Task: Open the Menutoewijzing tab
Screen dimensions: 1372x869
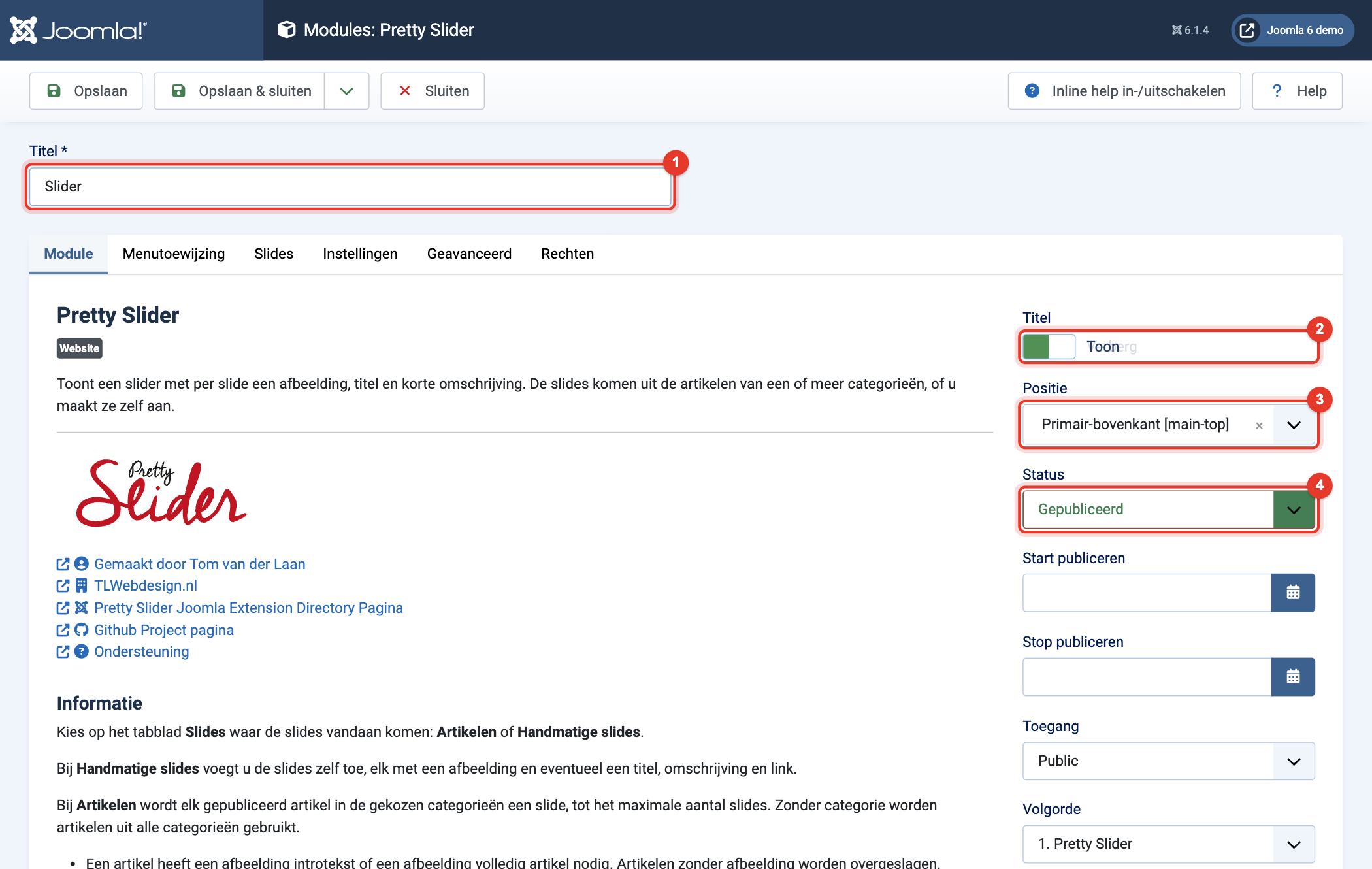Action: click(174, 254)
